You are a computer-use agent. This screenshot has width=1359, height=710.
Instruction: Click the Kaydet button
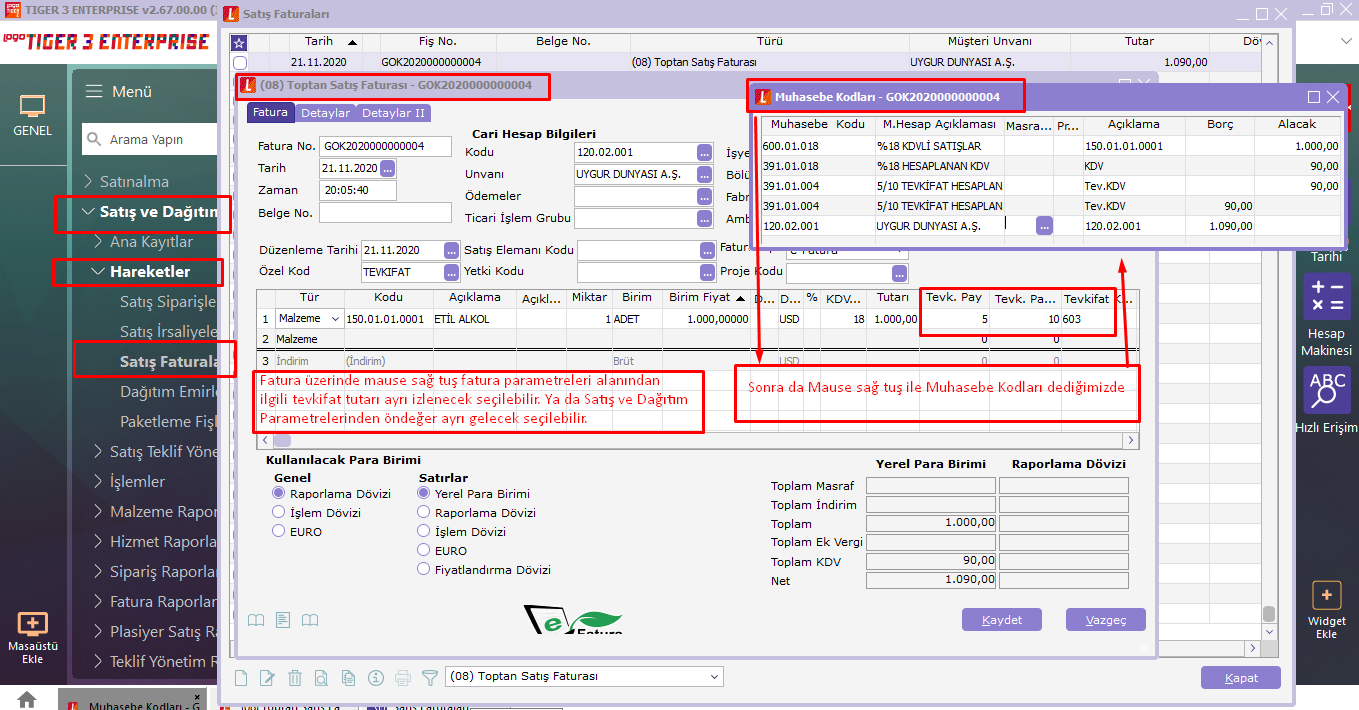point(1001,620)
